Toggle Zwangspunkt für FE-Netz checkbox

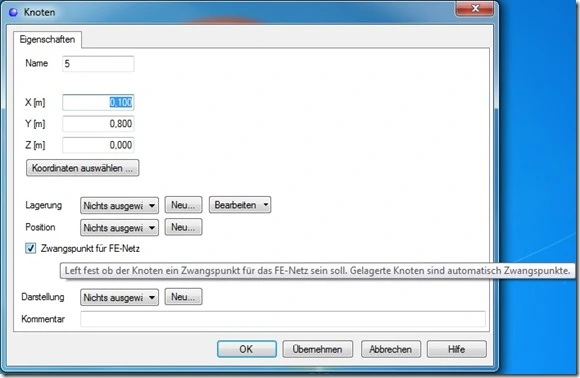31,248
